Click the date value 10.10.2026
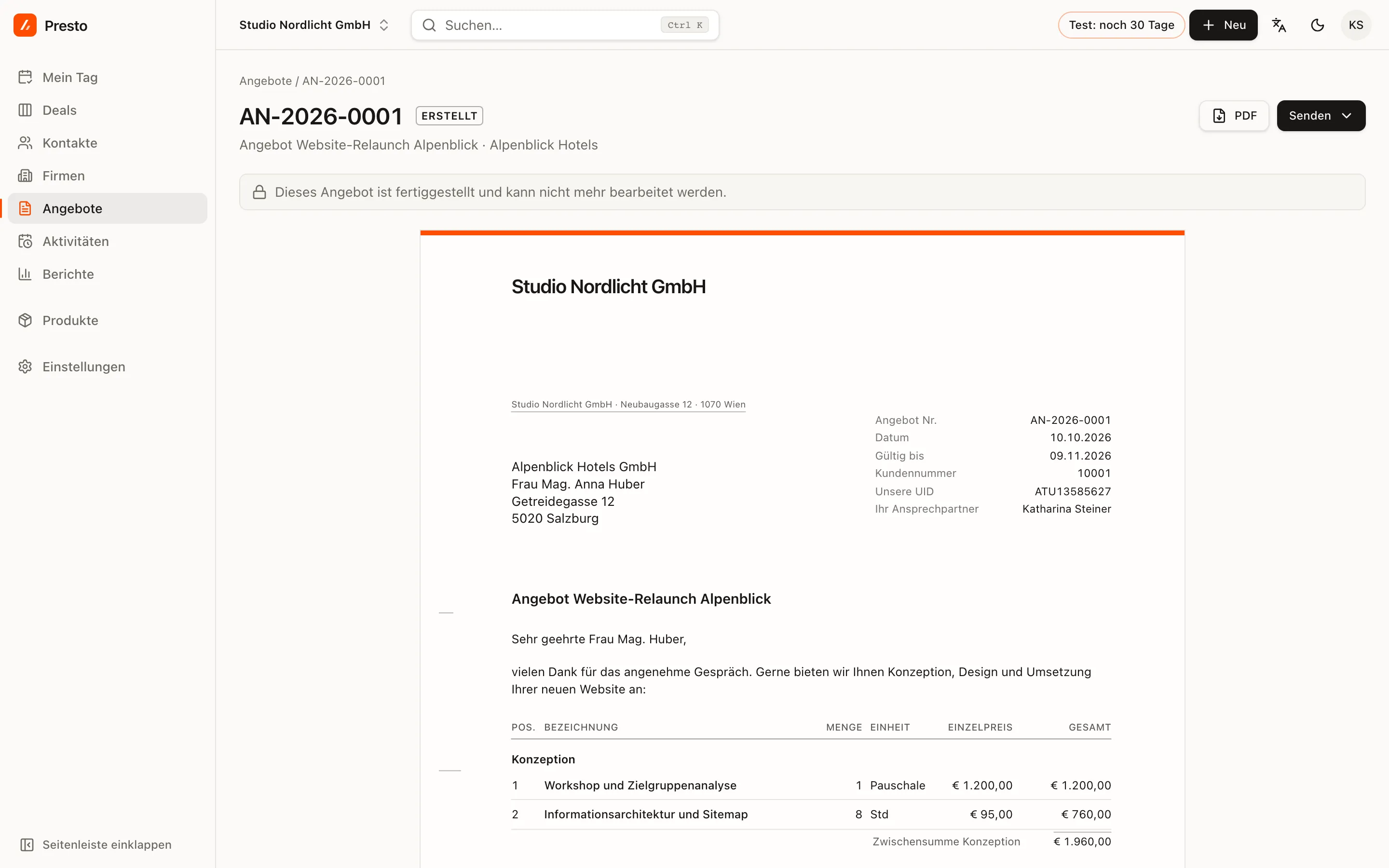 coord(1080,437)
